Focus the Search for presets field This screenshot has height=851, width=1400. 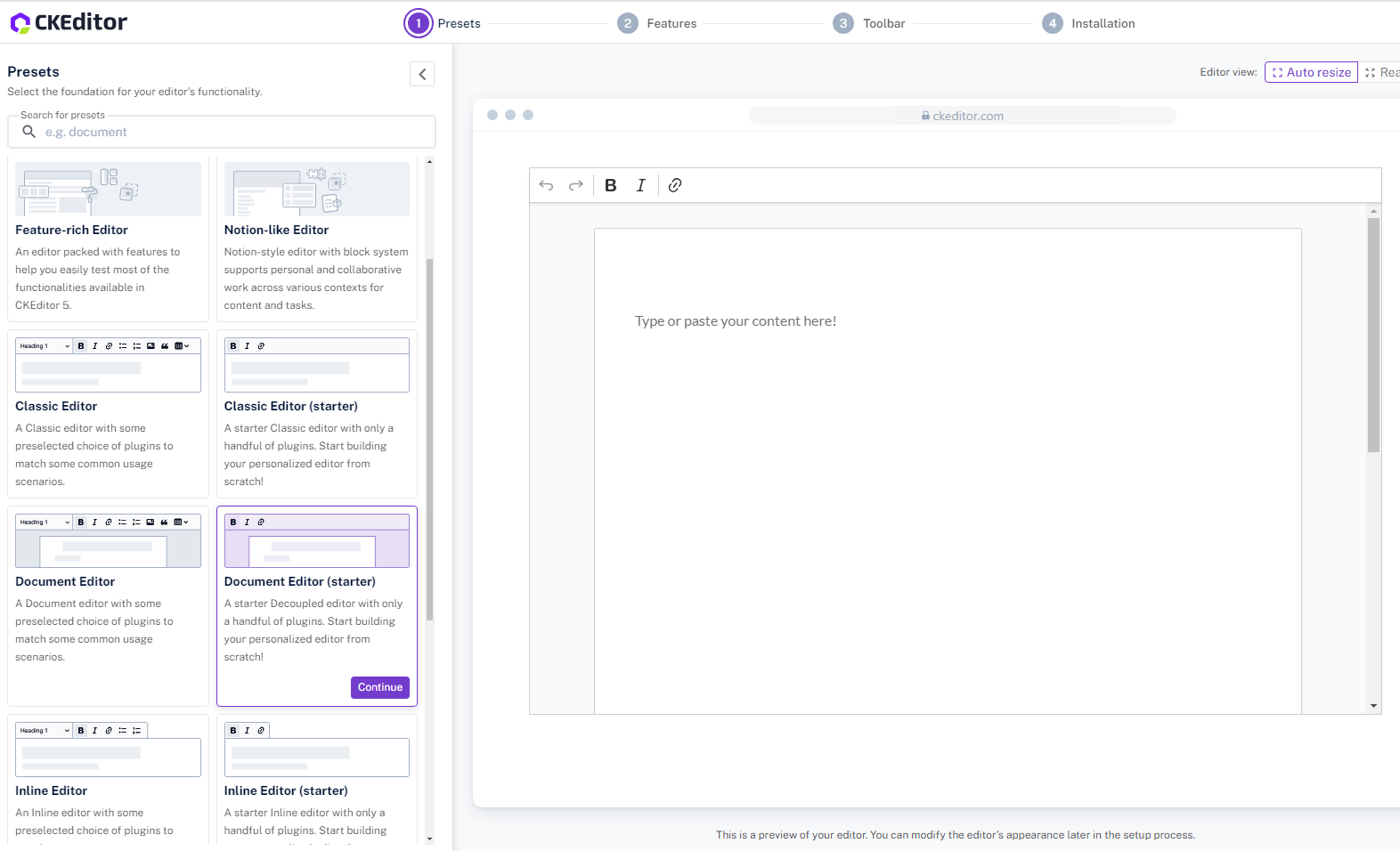point(232,132)
